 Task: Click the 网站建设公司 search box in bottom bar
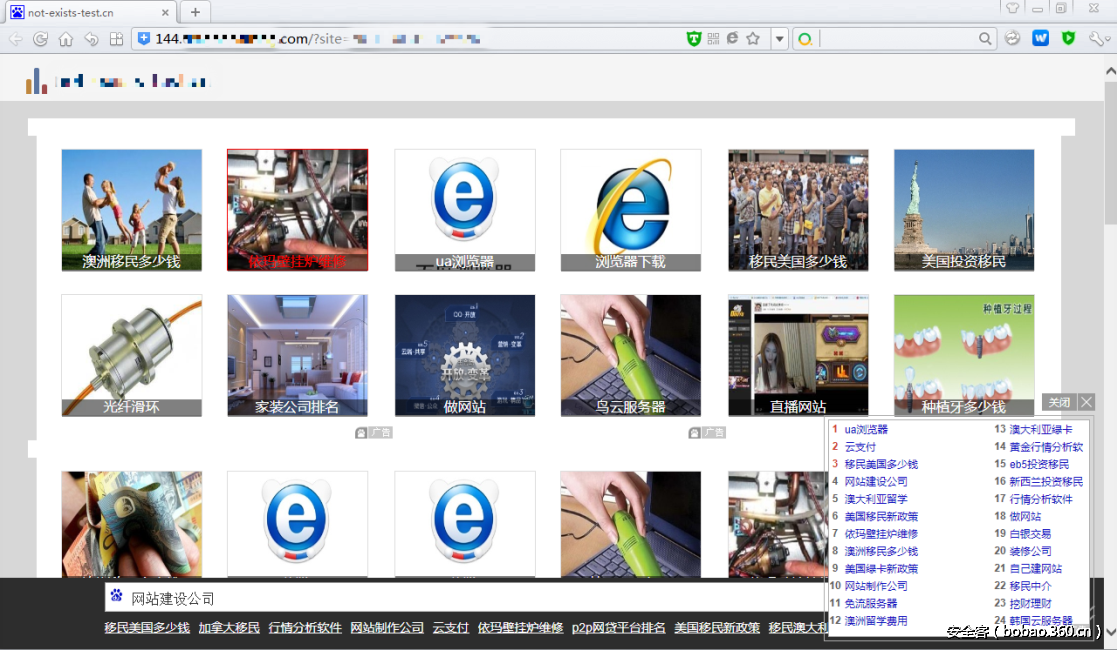464,598
